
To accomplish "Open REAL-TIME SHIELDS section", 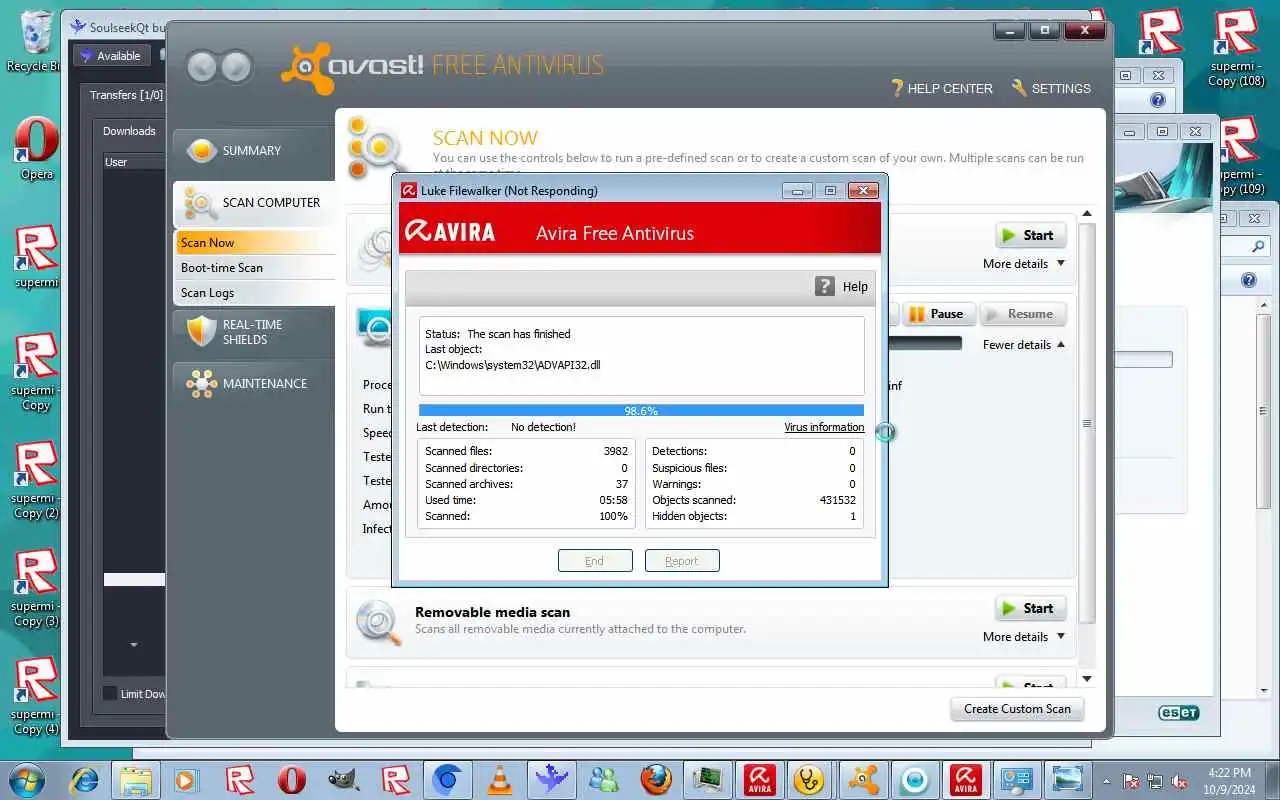I will 253,332.
